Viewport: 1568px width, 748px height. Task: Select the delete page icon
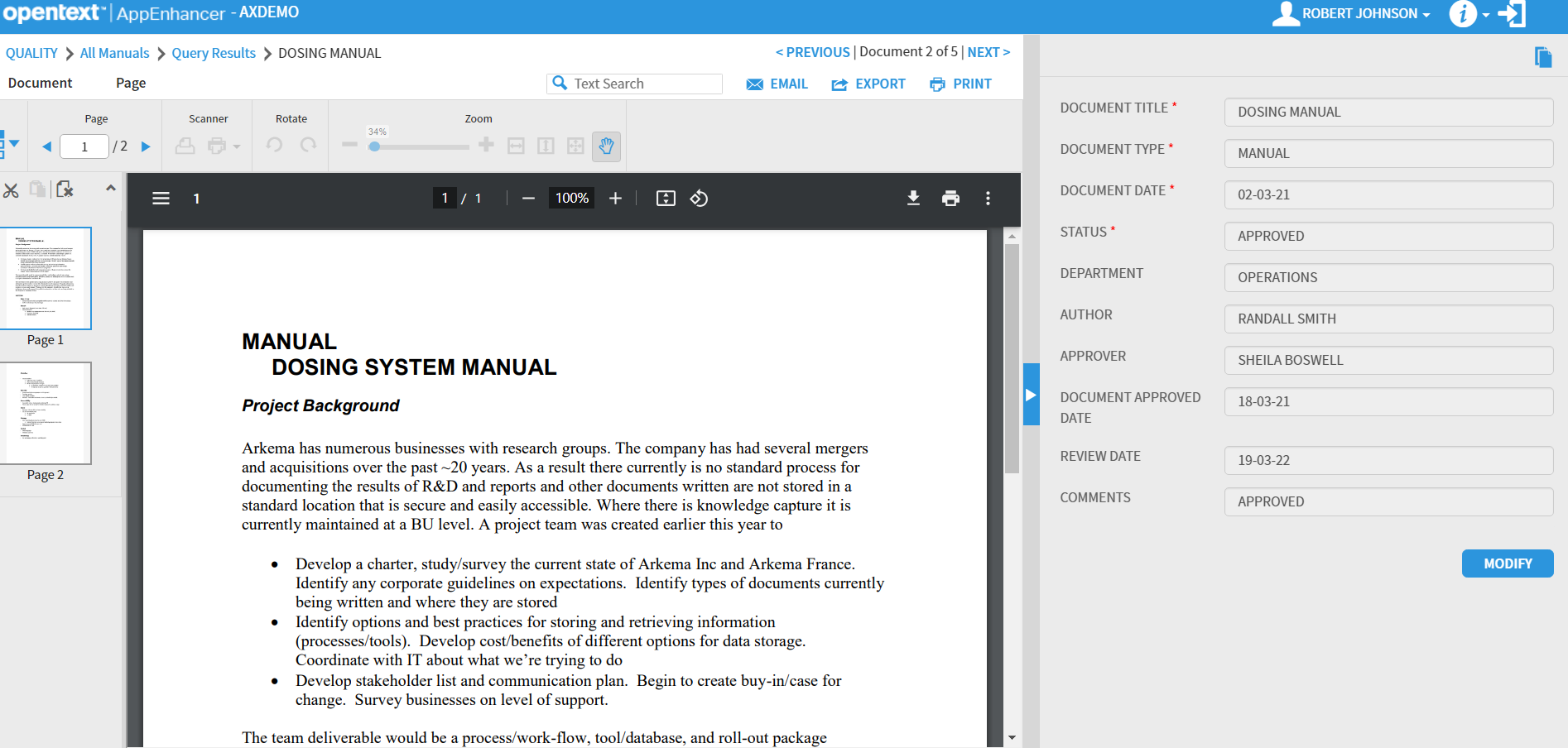pyautogui.click(x=65, y=189)
